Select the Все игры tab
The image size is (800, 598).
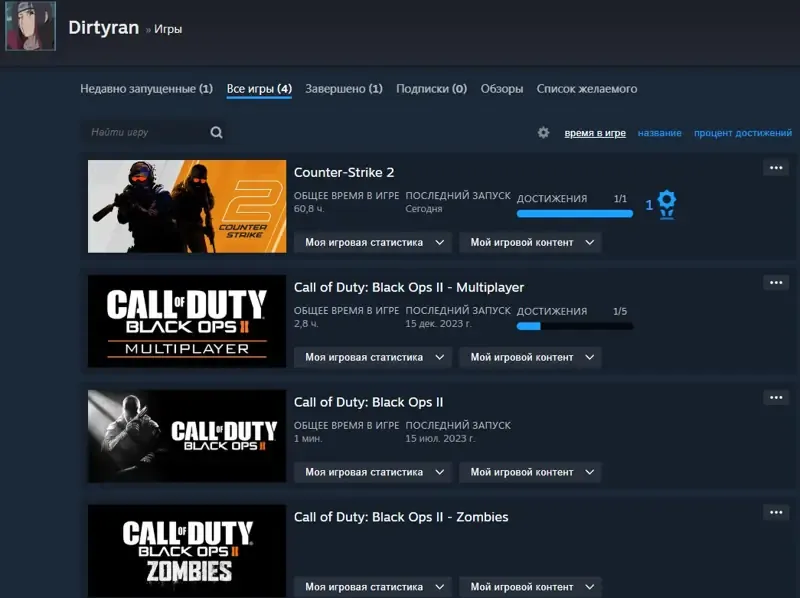(x=259, y=89)
